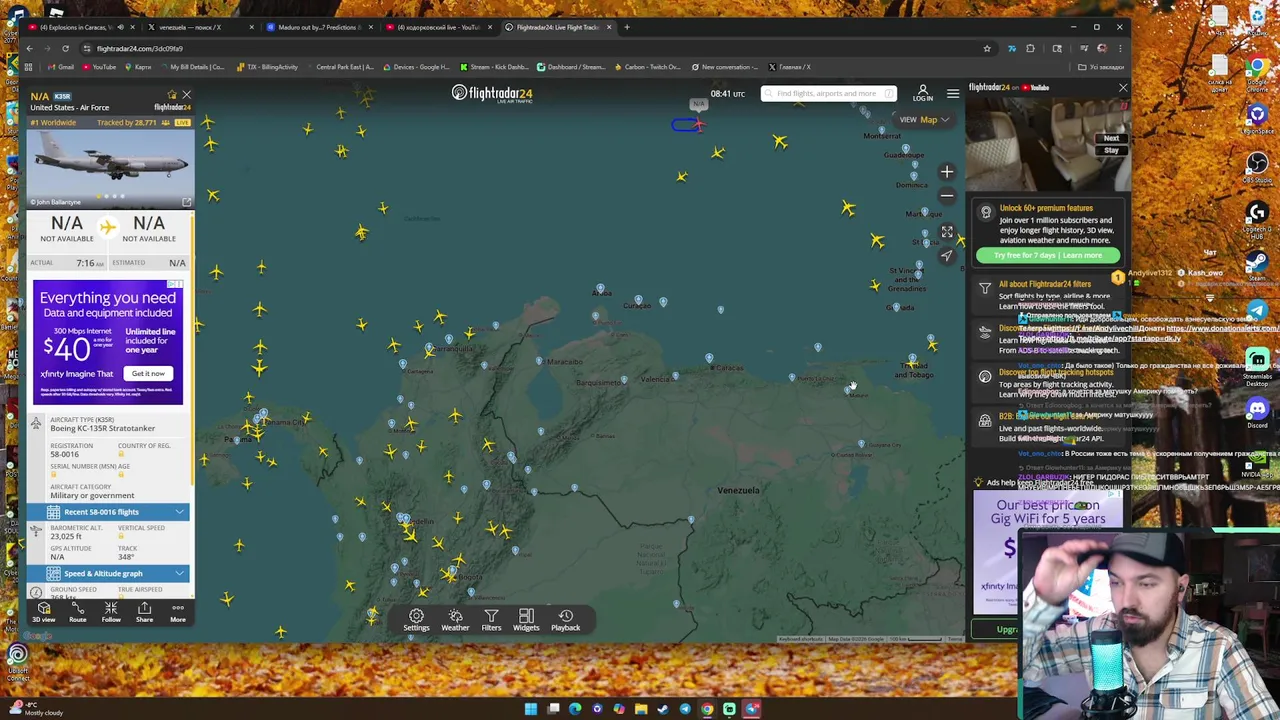Zoom out on the map with the minus button
Viewport: 1280px width, 720px height.
coord(947,196)
